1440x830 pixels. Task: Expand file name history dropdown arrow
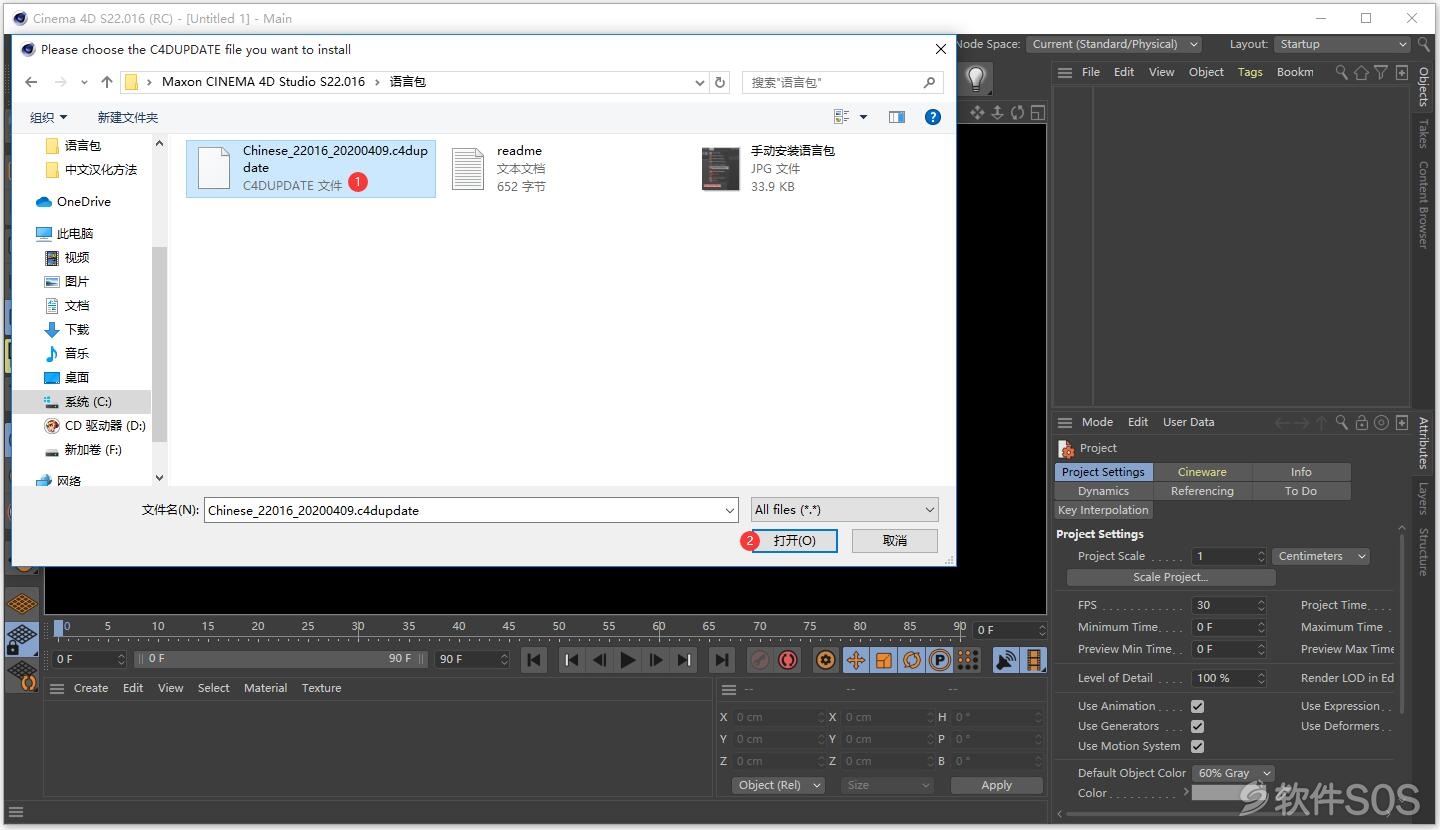(729, 510)
